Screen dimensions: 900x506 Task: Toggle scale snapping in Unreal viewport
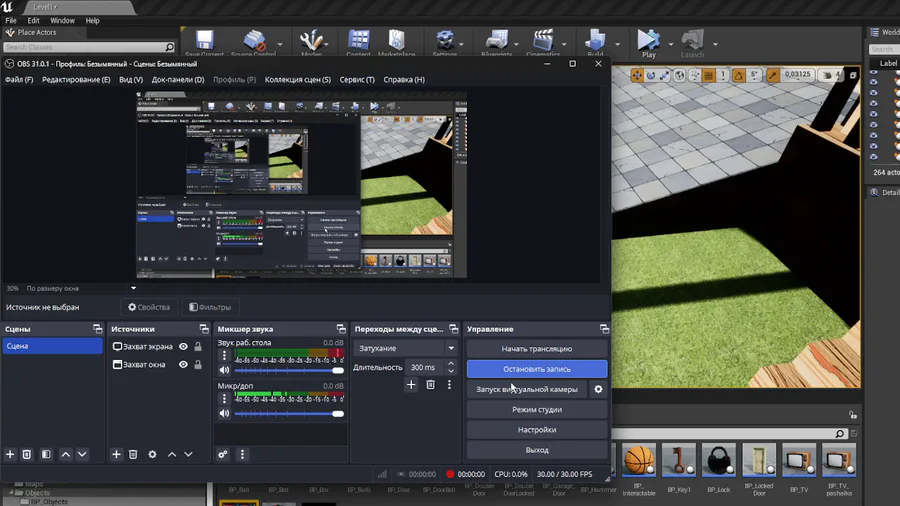click(x=773, y=75)
